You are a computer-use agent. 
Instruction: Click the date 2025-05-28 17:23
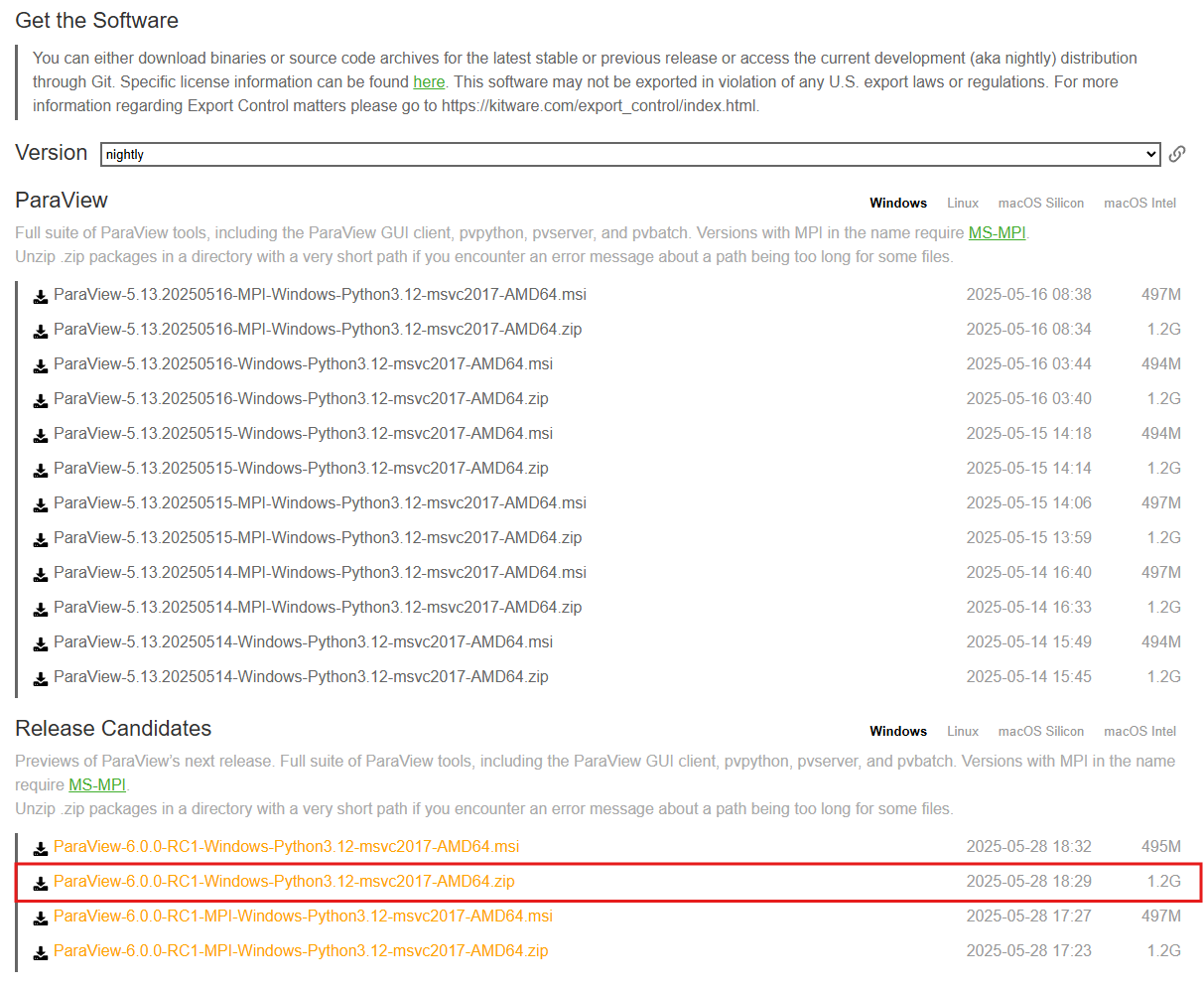point(1028,950)
